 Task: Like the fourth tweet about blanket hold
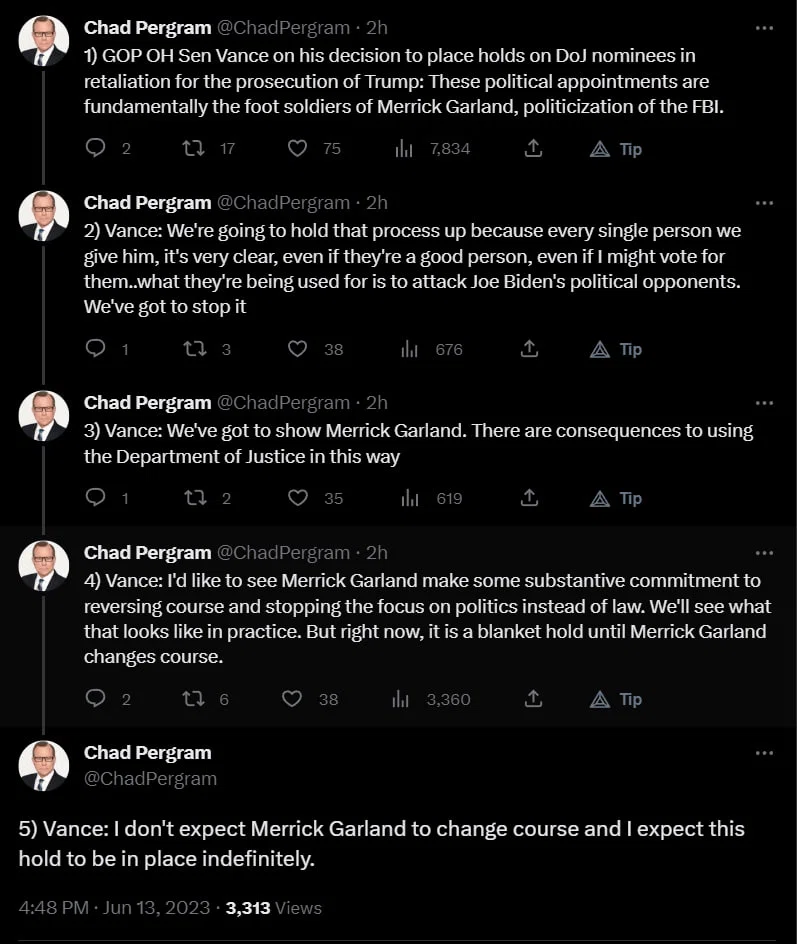(x=292, y=698)
